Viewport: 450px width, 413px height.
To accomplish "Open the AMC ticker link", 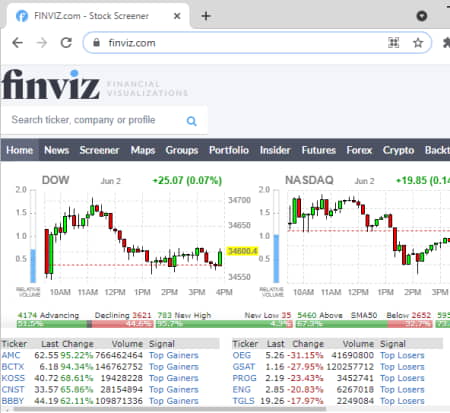I will (11, 355).
